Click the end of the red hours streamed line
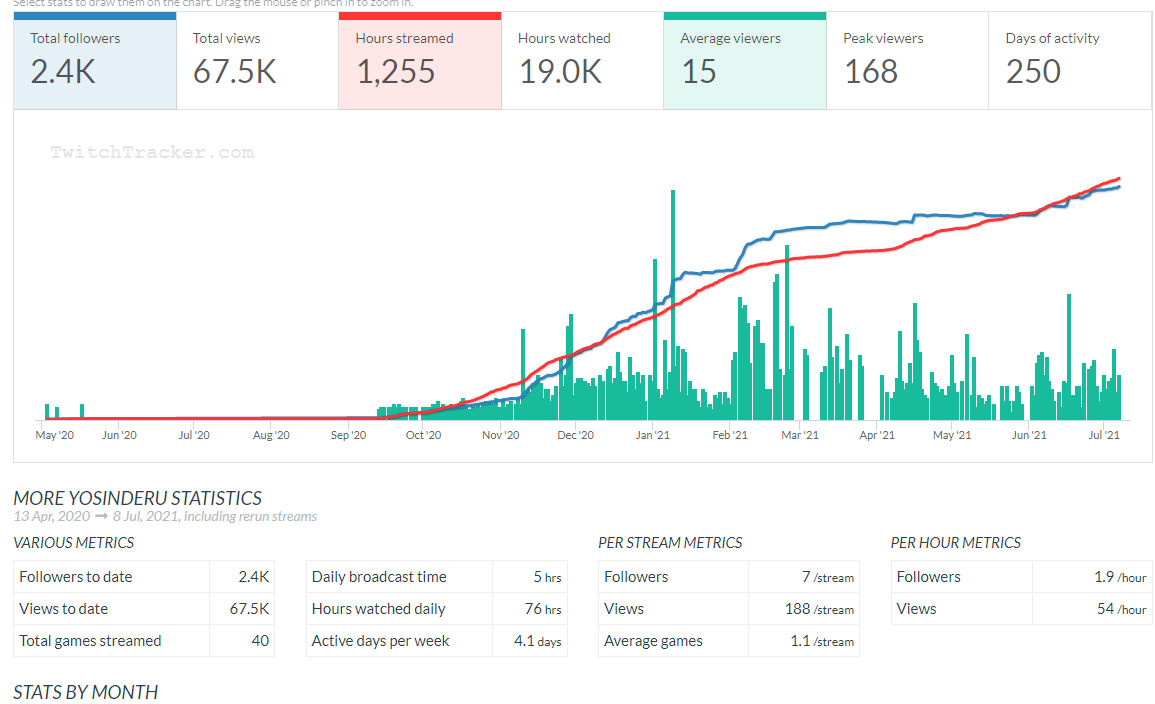Screen dimensions: 1155x704 [x=1119, y=178]
